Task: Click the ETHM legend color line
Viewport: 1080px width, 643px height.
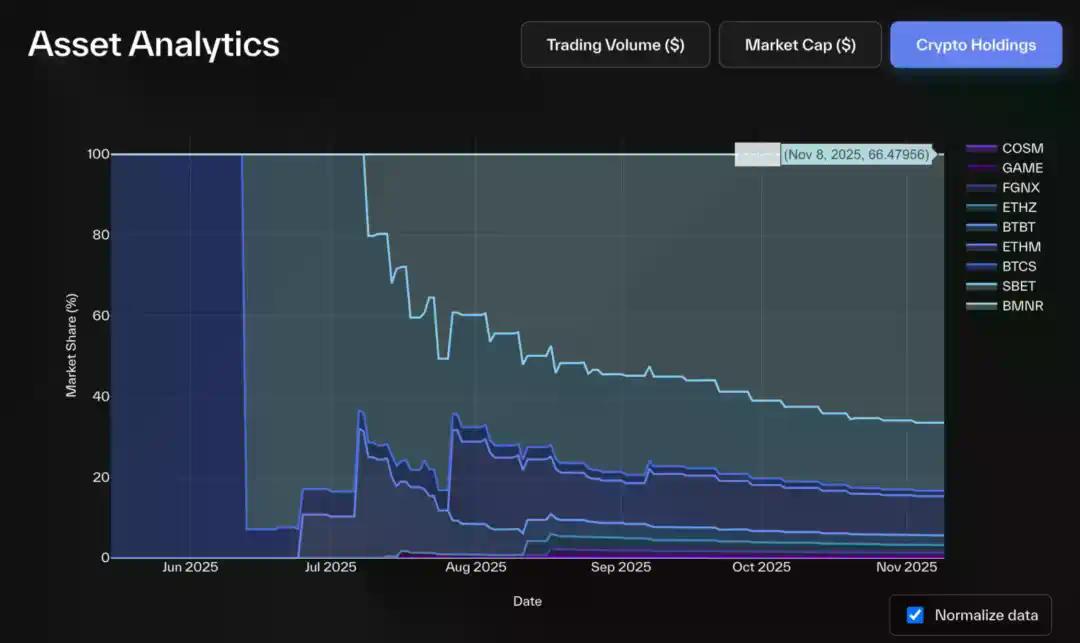Action: coord(981,247)
